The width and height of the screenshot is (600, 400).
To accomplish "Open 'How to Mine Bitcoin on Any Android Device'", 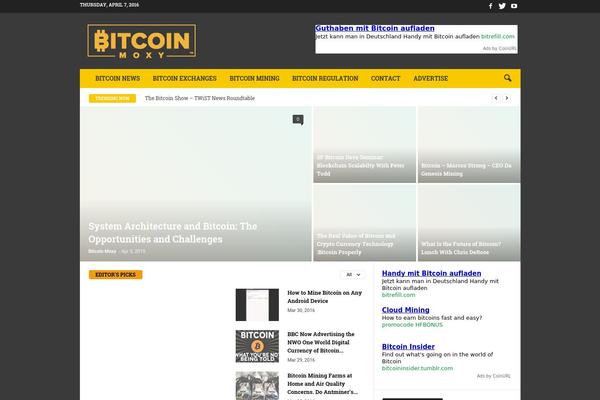I will point(324,297).
